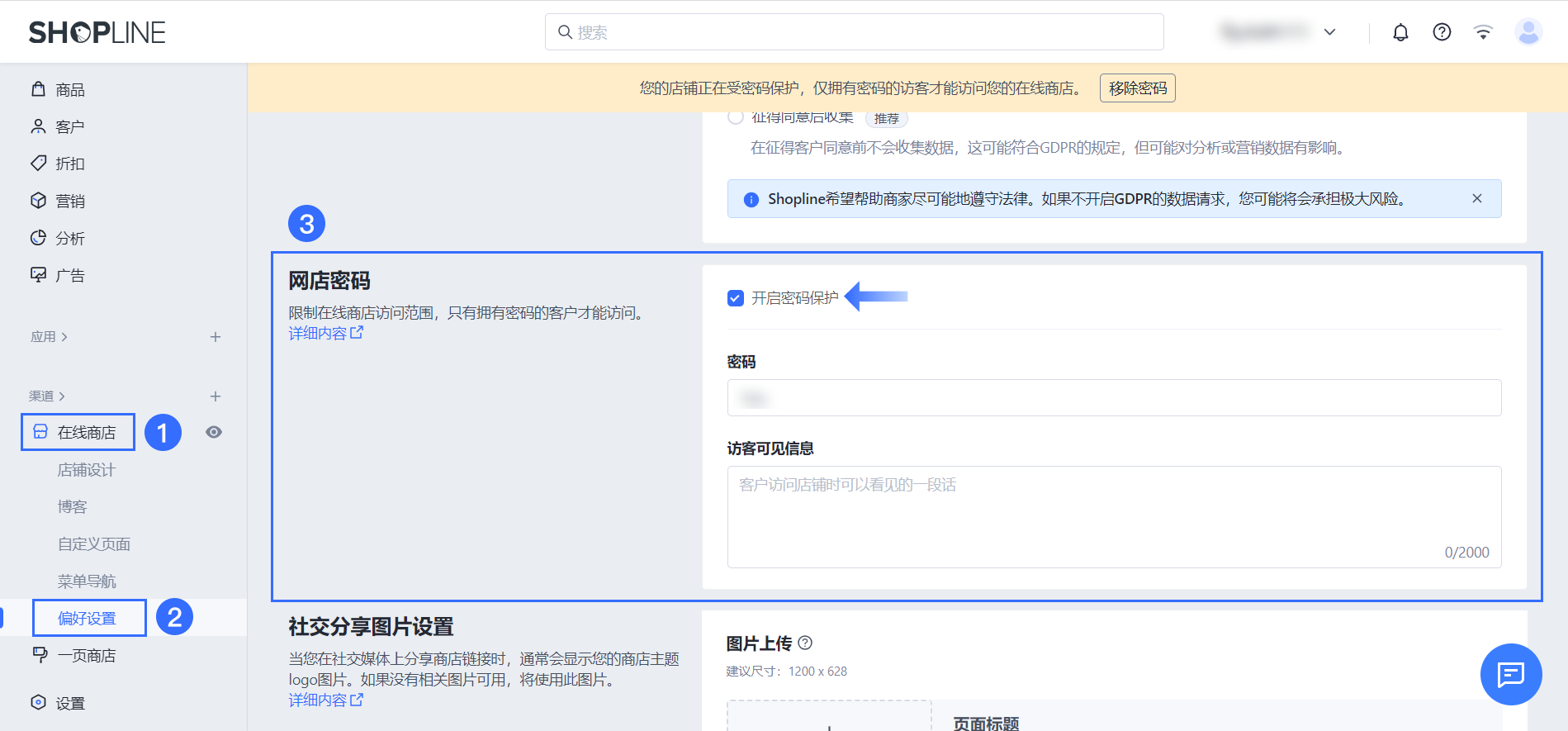
Task: Open 详细内容 link under 网店密码
Action: click(325, 333)
